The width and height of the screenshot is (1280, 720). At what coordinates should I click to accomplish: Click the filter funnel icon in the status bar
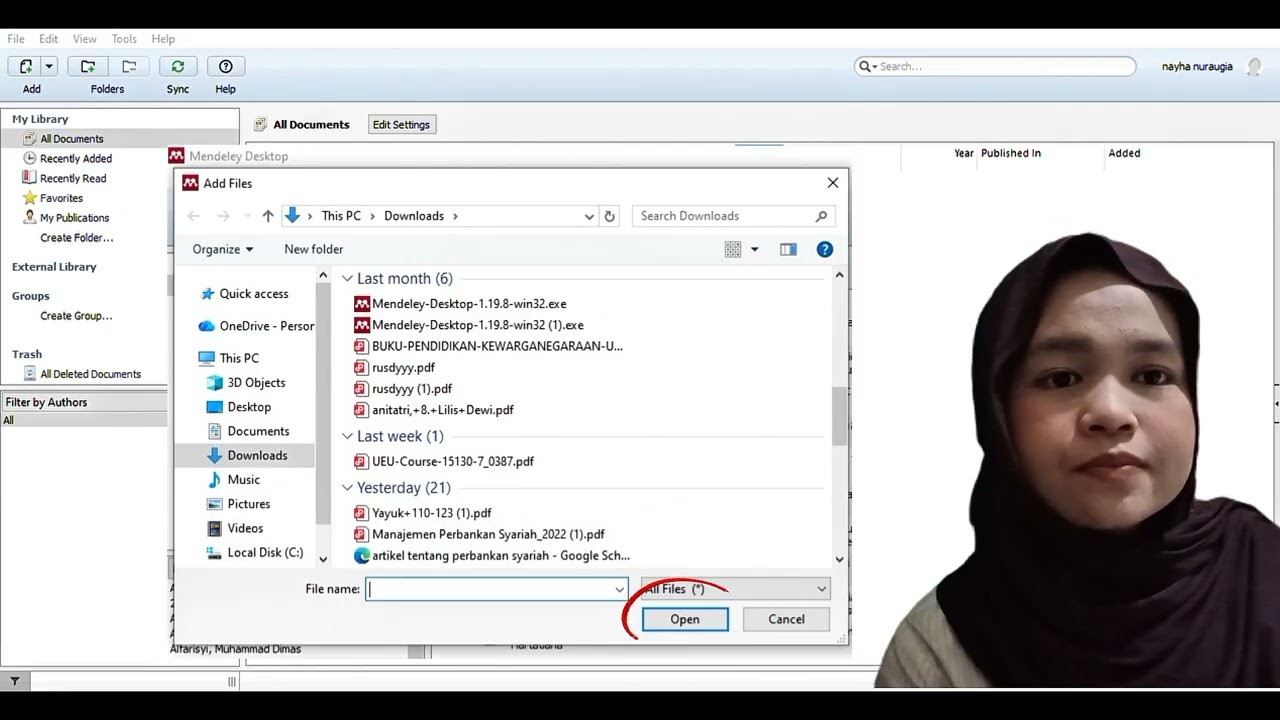click(x=14, y=682)
